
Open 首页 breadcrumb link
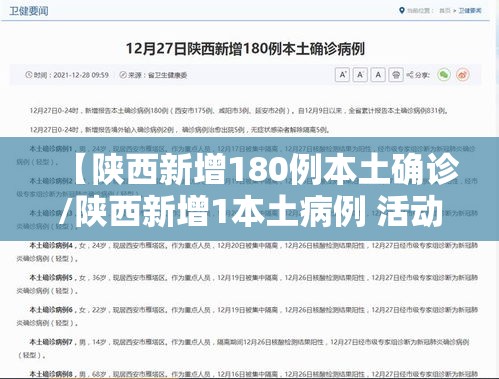(x=445, y=11)
